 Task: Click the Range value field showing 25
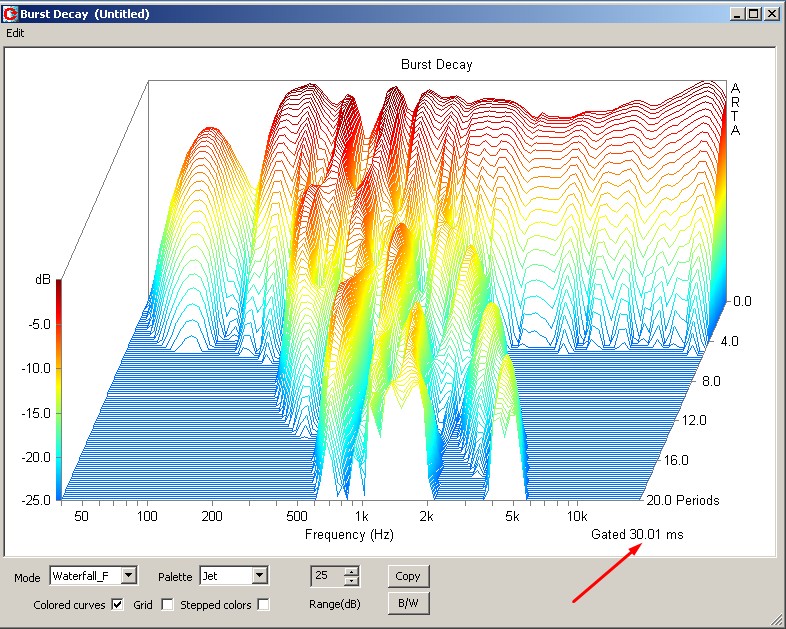click(326, 576)
